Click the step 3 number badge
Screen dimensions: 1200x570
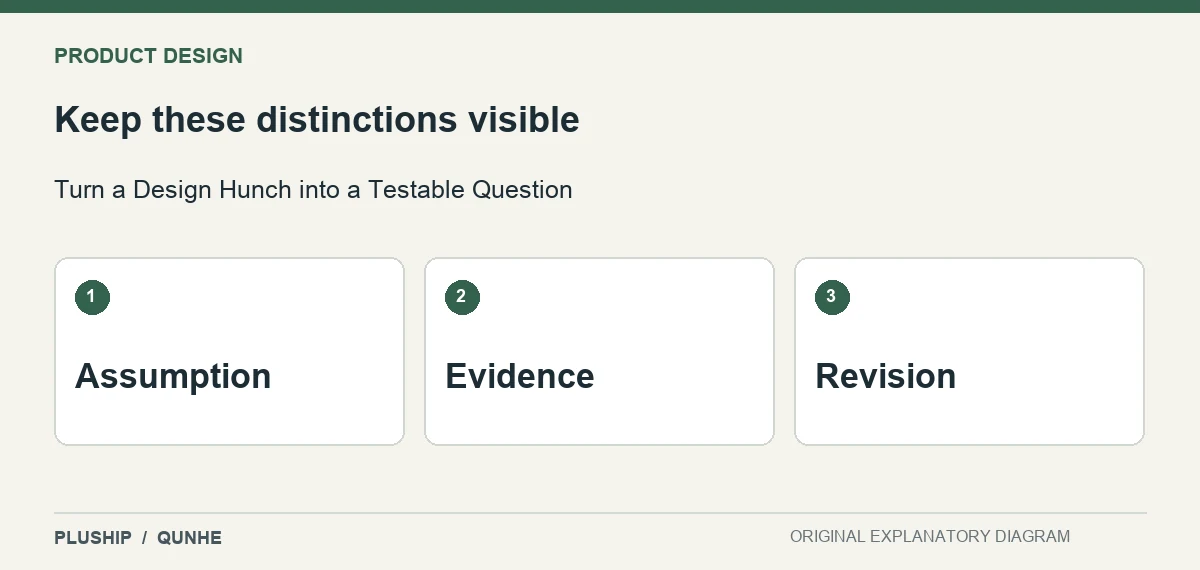click(832, 296)
